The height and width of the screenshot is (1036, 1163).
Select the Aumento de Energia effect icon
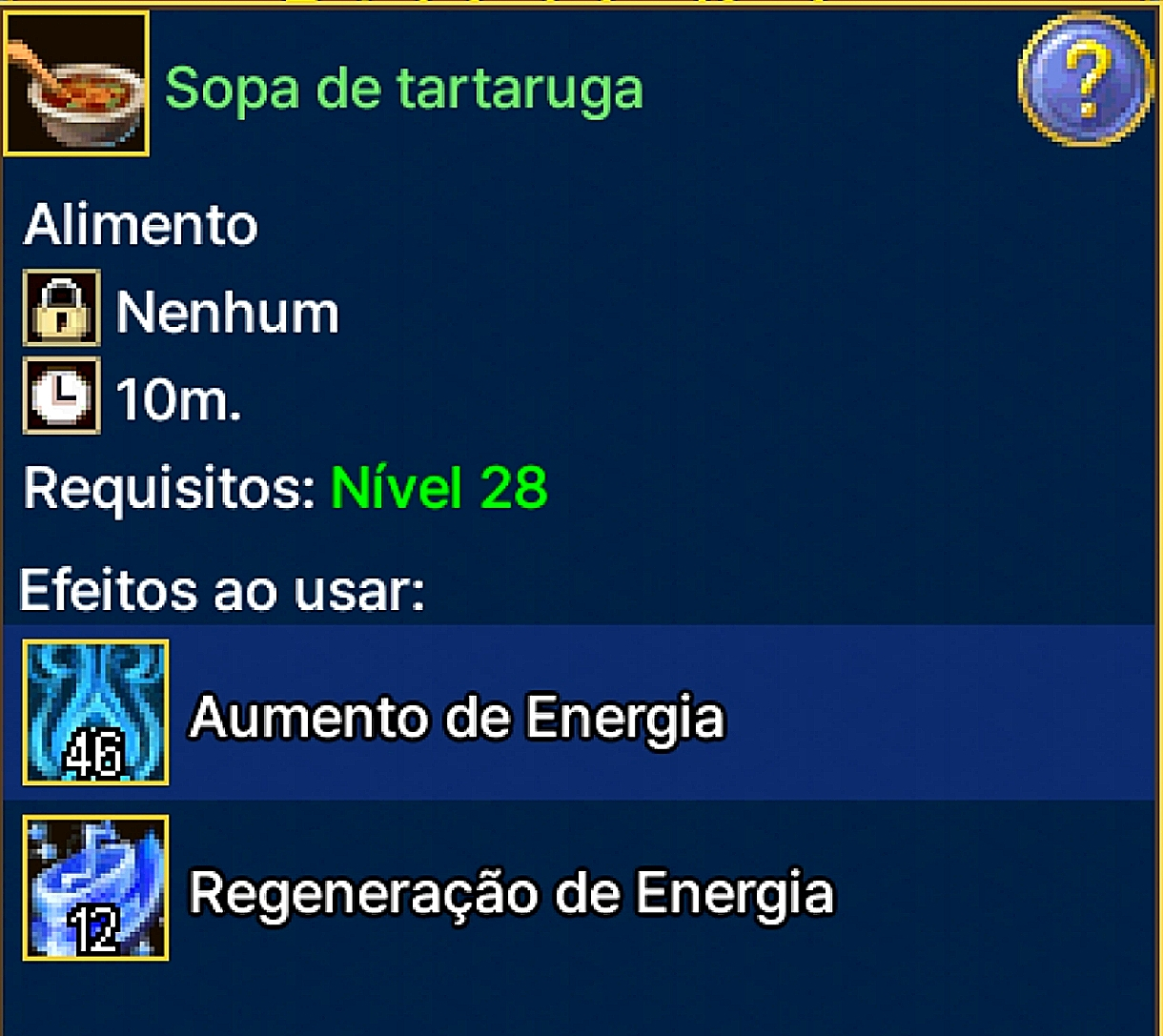pyautogui.click(x=95, y=713)
